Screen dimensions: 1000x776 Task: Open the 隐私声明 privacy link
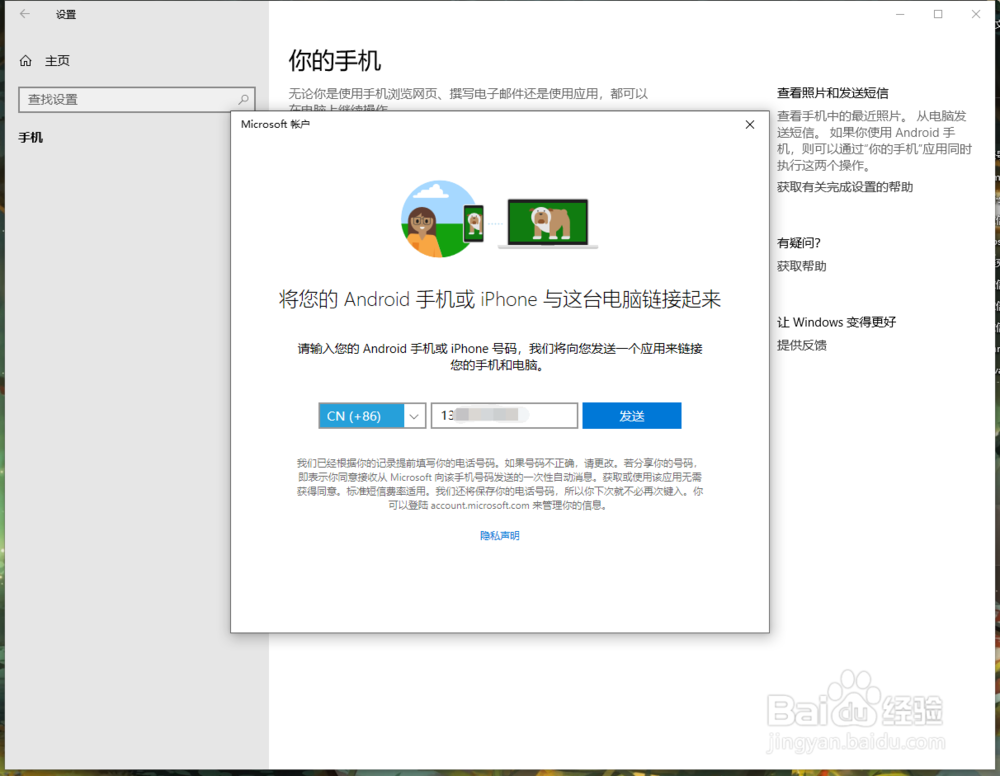coord(499,536)
